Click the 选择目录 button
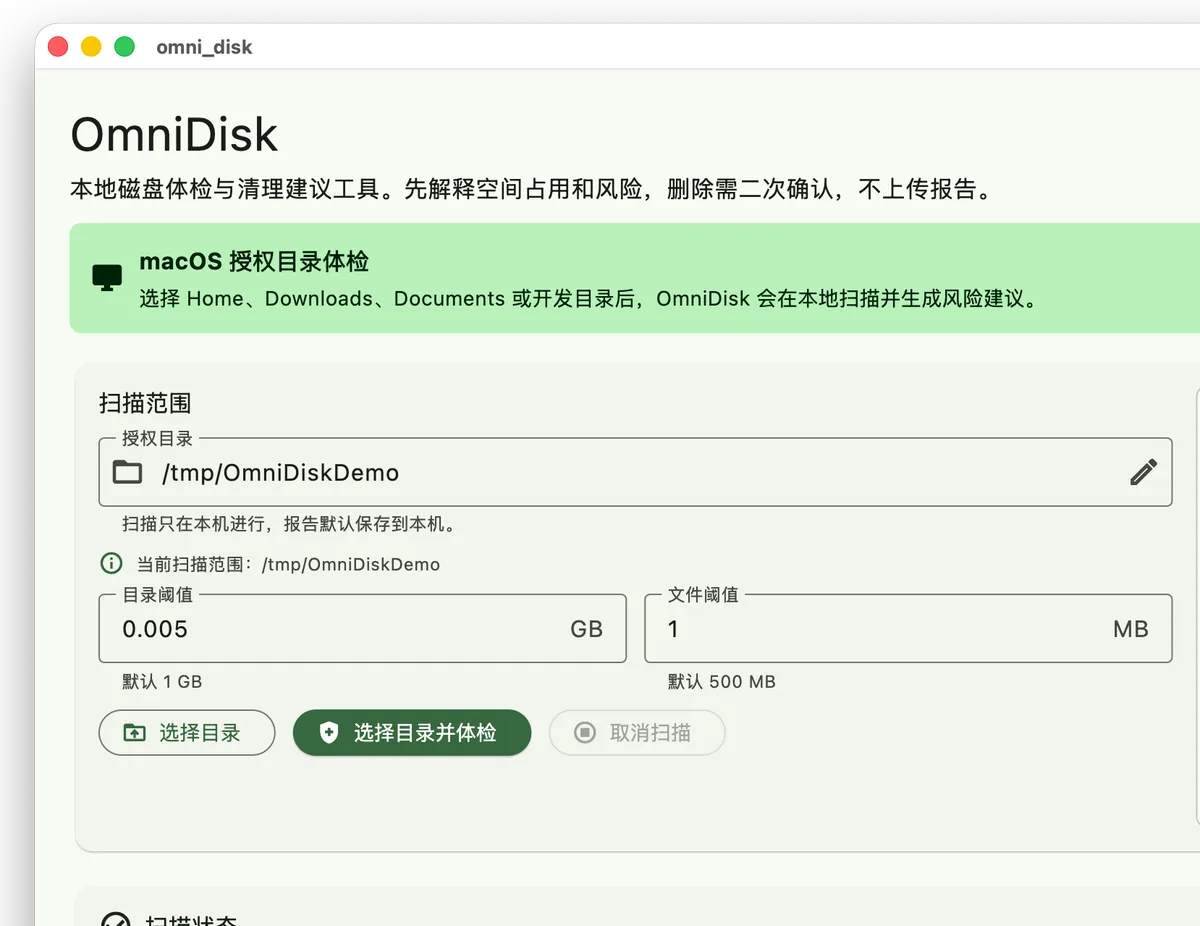1200x926 pixels. pyautogui.click(x=187, y=733)
